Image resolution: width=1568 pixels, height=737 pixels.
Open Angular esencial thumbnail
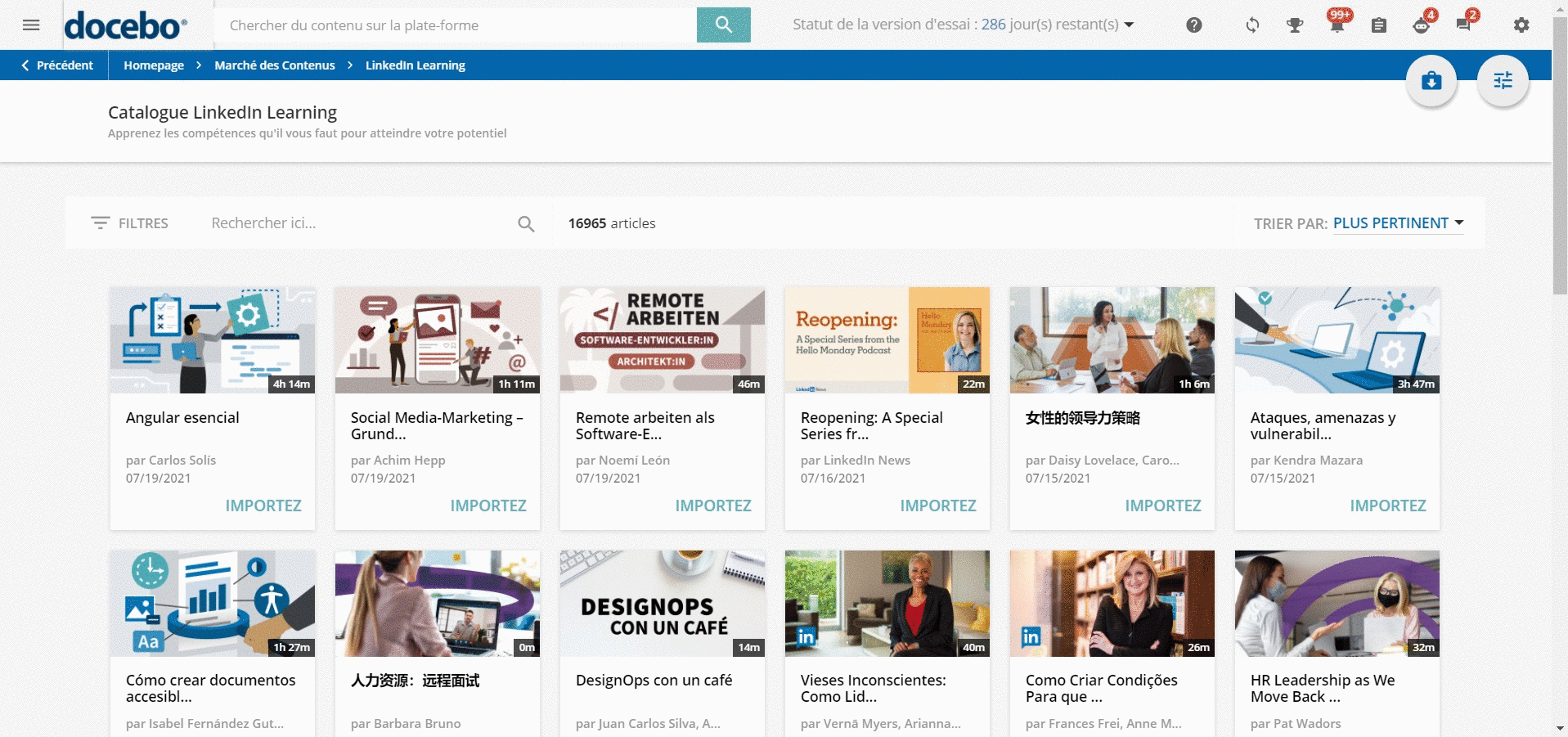tap(213, 340)
